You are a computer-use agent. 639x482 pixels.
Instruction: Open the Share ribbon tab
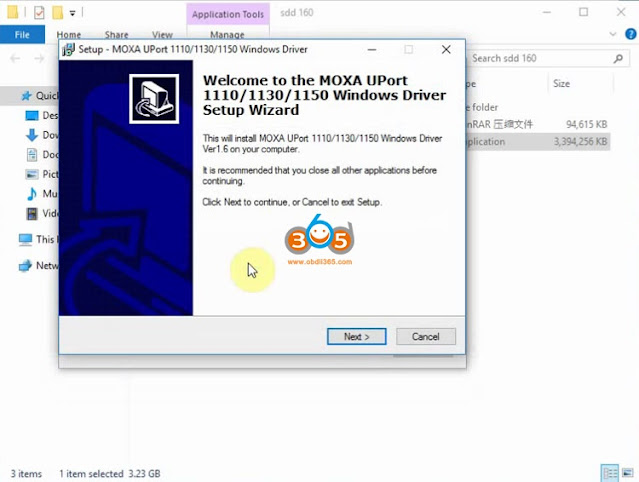tap(117, 35)
